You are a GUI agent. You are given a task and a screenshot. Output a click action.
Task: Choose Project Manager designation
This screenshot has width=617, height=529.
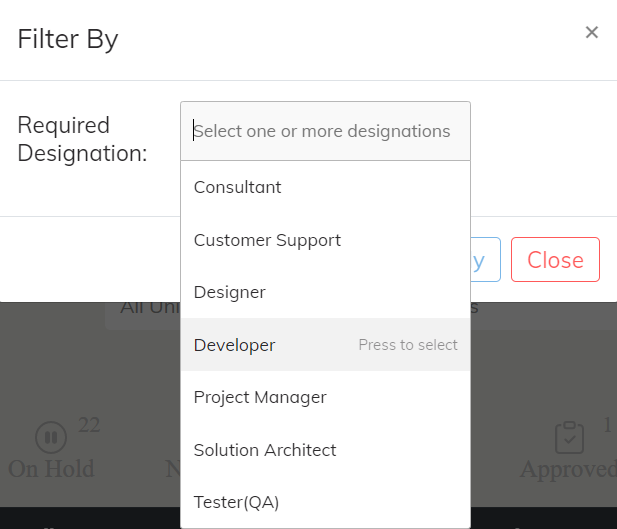click(x=325, y=397)
